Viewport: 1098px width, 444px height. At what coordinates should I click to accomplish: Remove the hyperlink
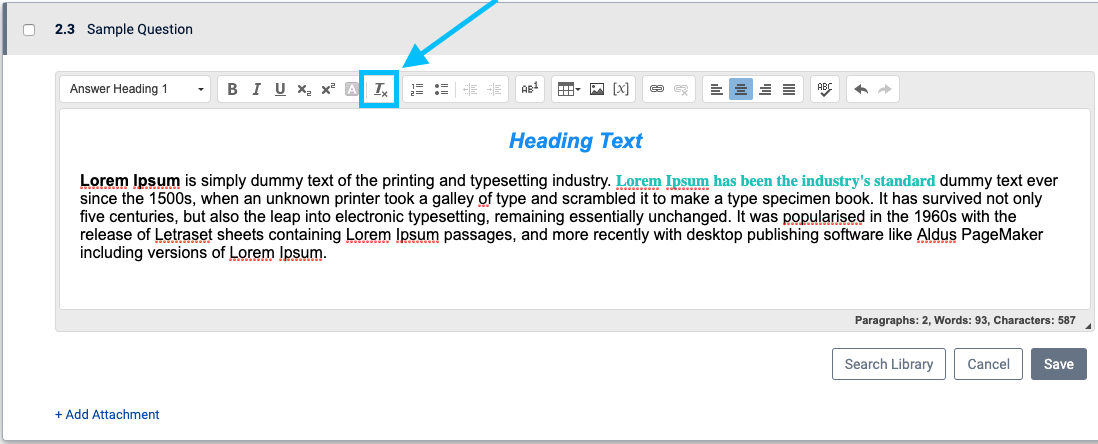(681, 89)
